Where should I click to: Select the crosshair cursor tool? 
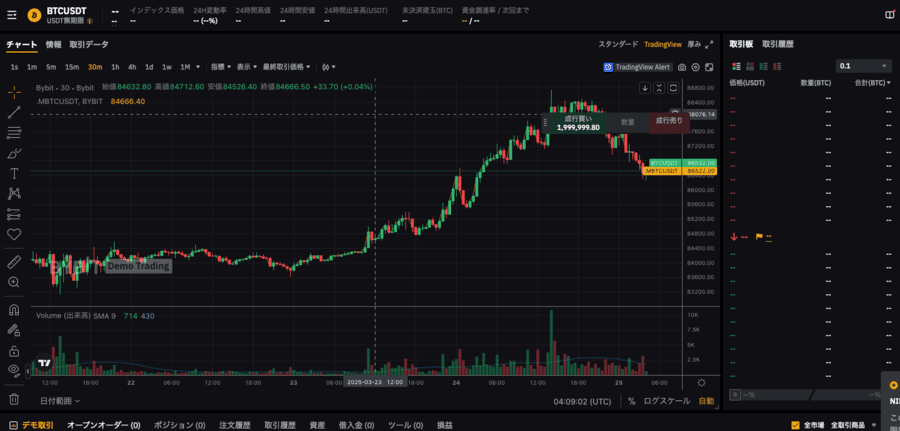click(14, 91)
